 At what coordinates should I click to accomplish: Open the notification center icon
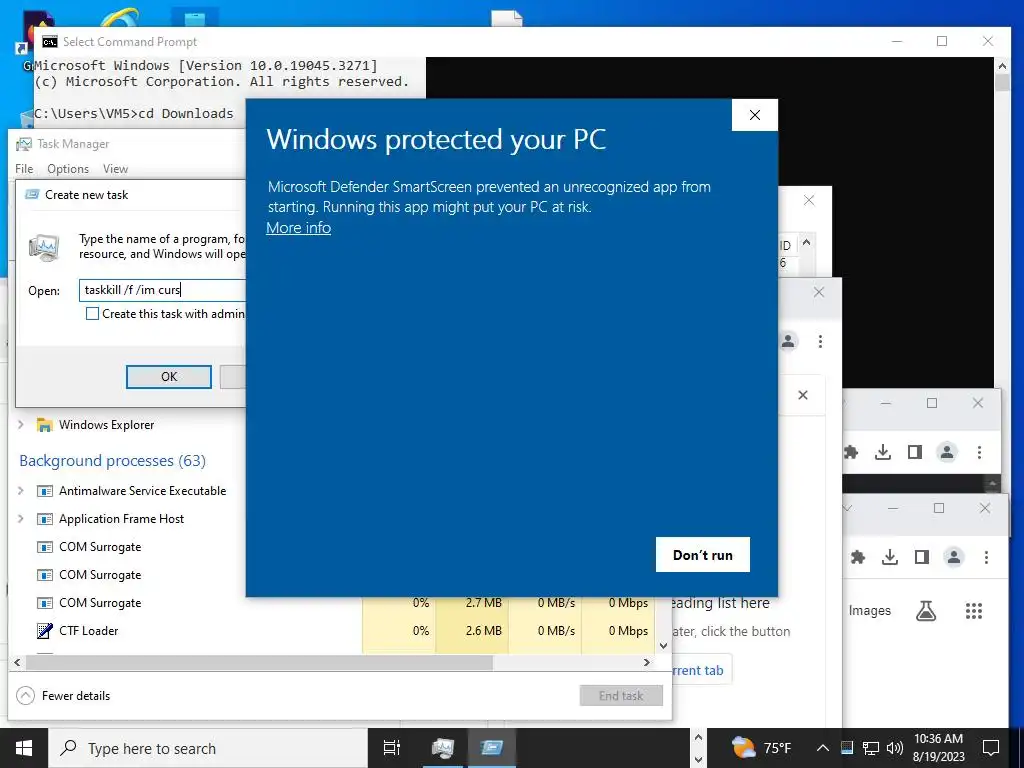click(991, 748)
